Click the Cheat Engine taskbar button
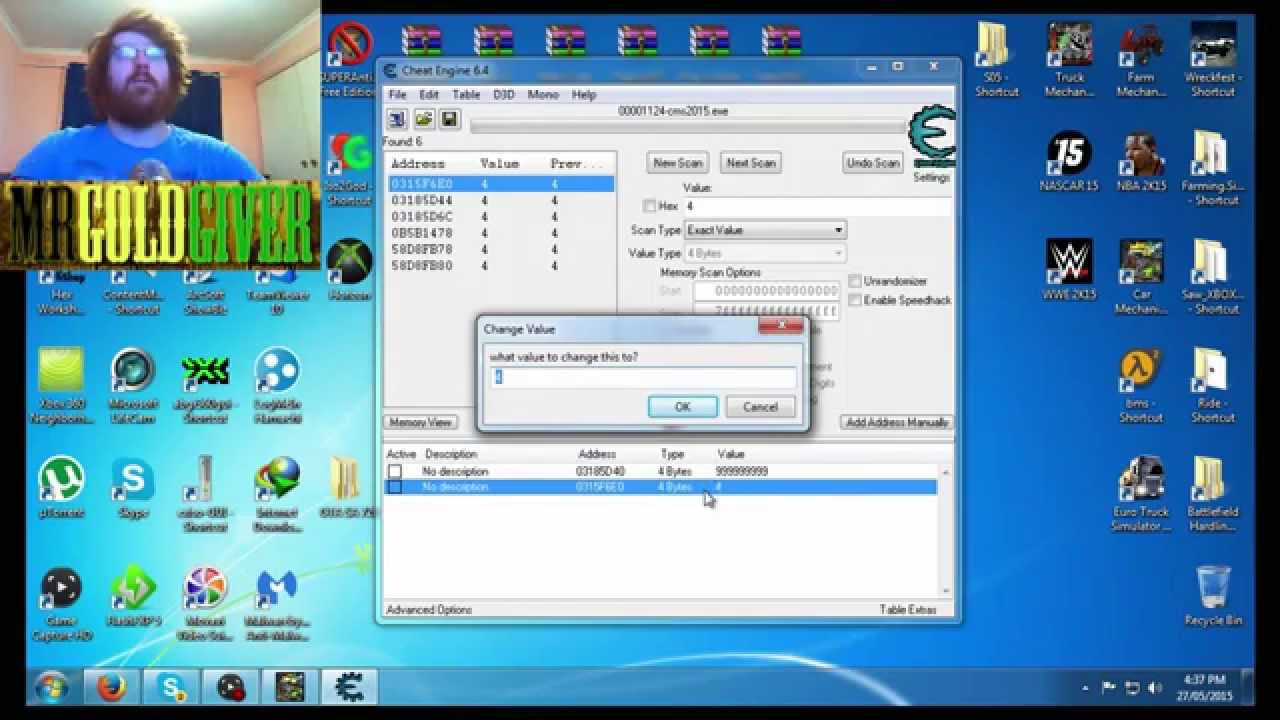Viewport: 1280px width, 720px height. (x=349, y=687)
